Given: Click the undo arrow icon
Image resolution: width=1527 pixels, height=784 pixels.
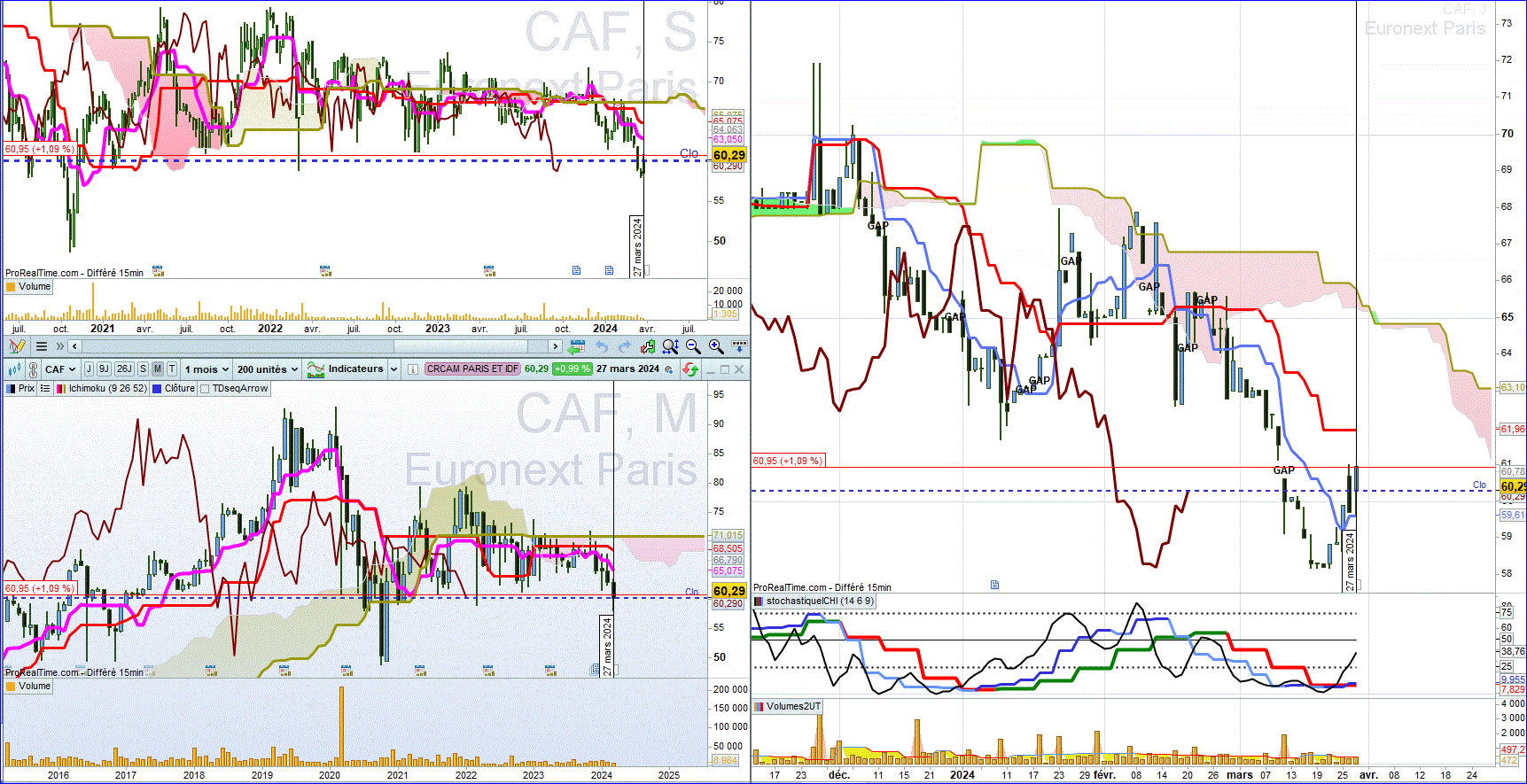Looking at the screenshot, I should click(x=602, y=346).
